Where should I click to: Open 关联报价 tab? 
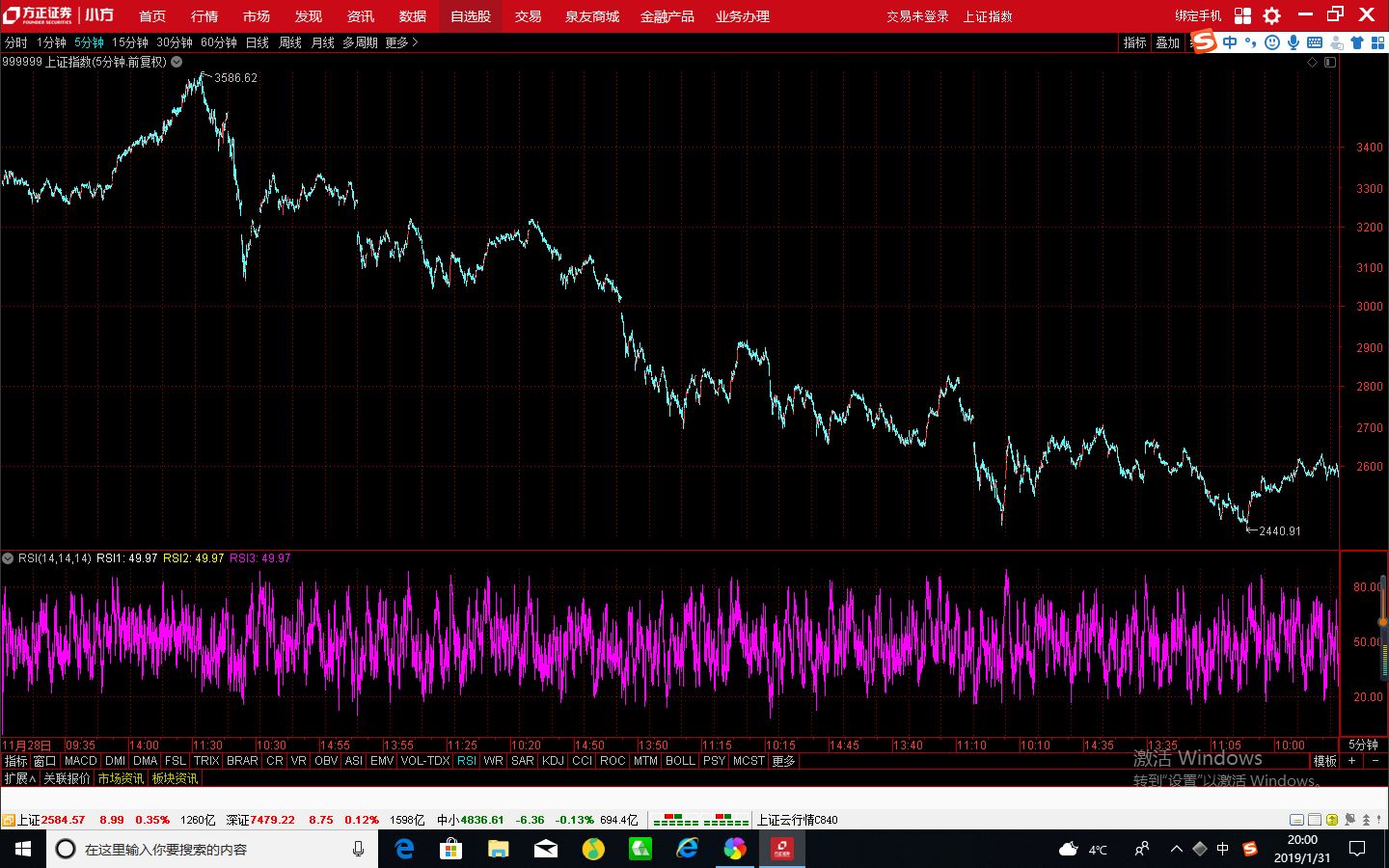click(67, 778)
